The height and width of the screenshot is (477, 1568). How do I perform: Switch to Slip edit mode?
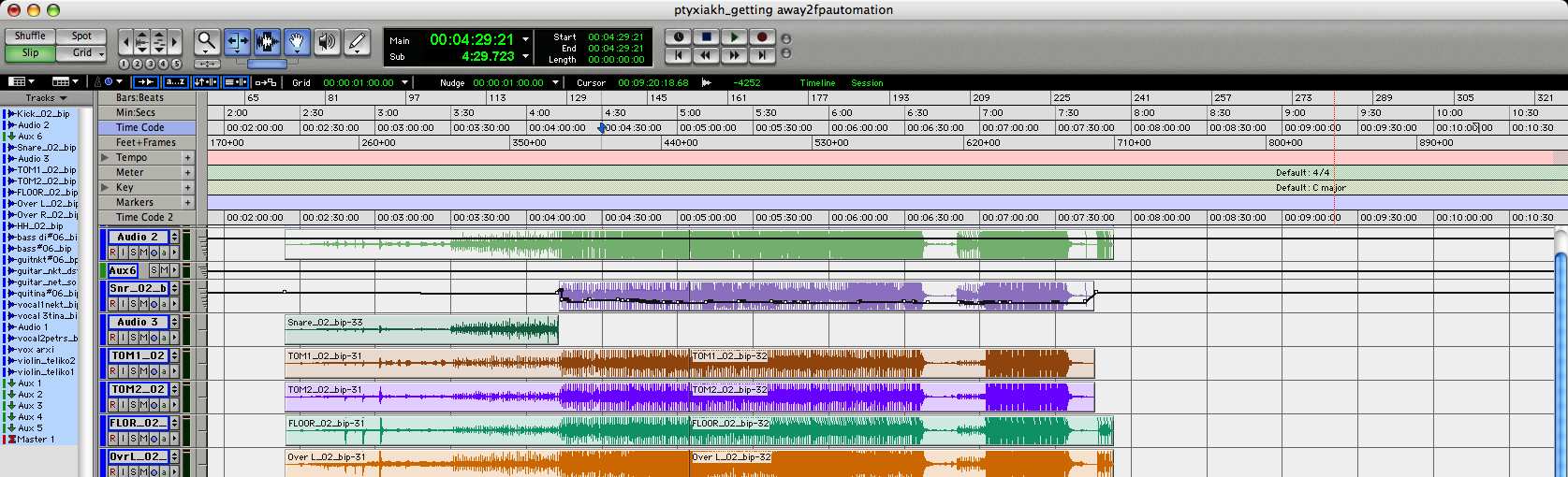click(x=30, y=52)
